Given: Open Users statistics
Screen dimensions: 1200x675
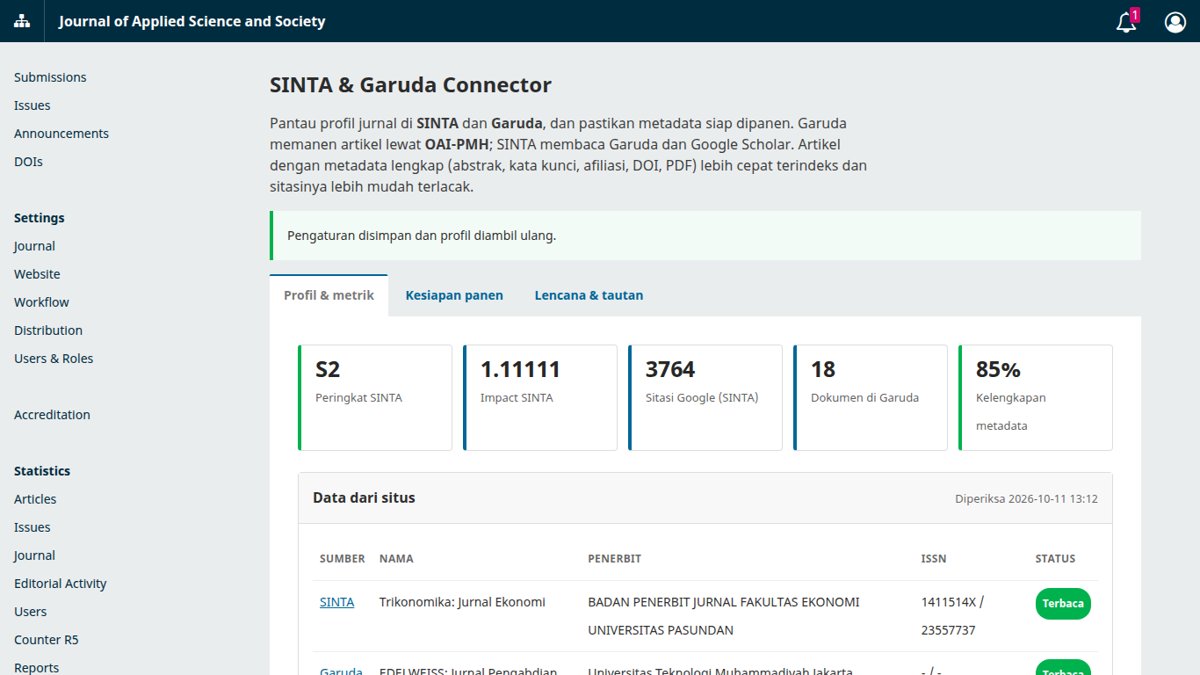Looking at the screenshot, I should tap(30, 611).
